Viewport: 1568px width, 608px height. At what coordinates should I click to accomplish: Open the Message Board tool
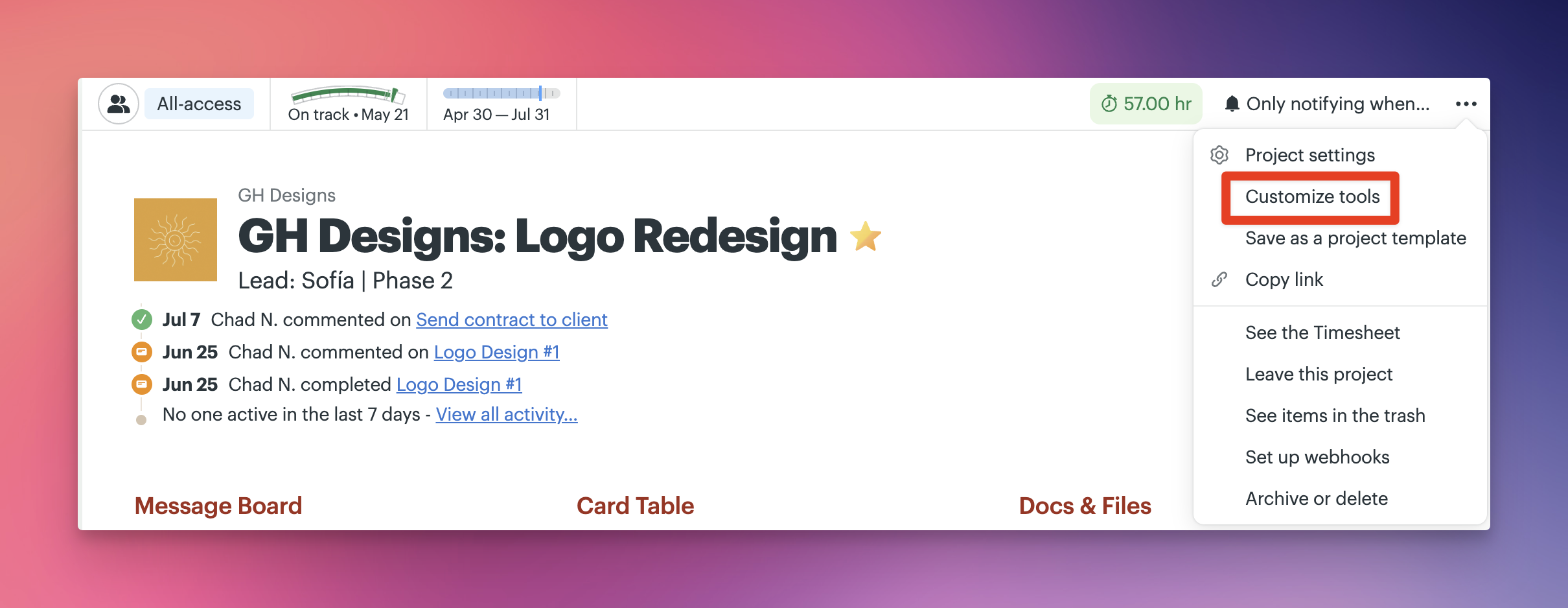click(218, 506)
